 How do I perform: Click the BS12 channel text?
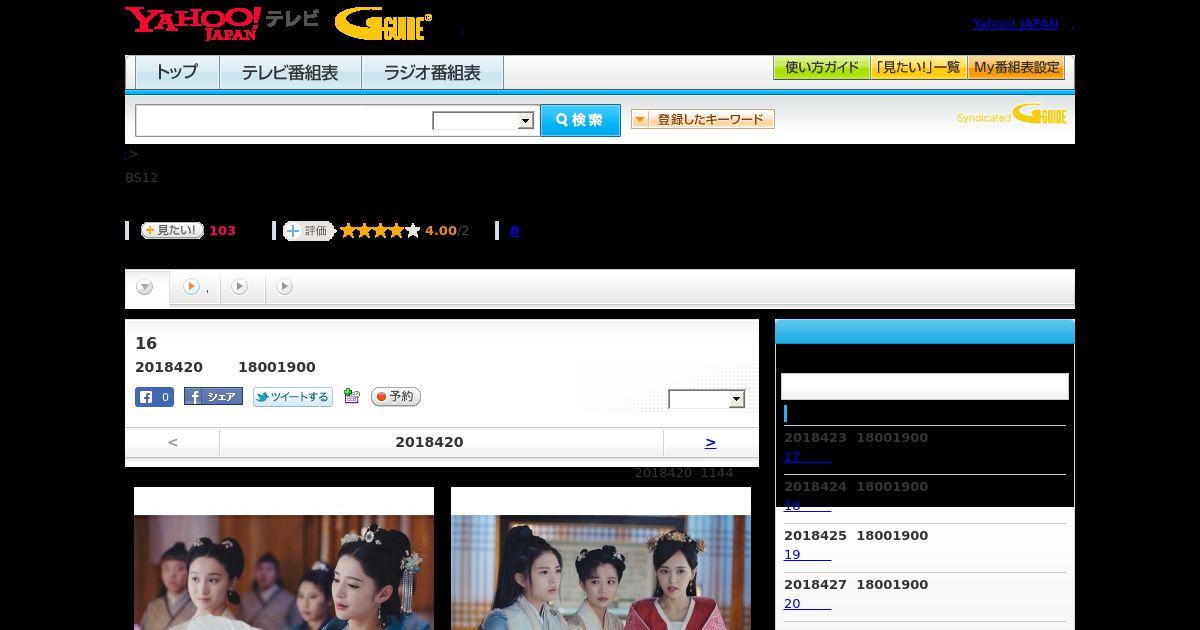click(141, 178)
